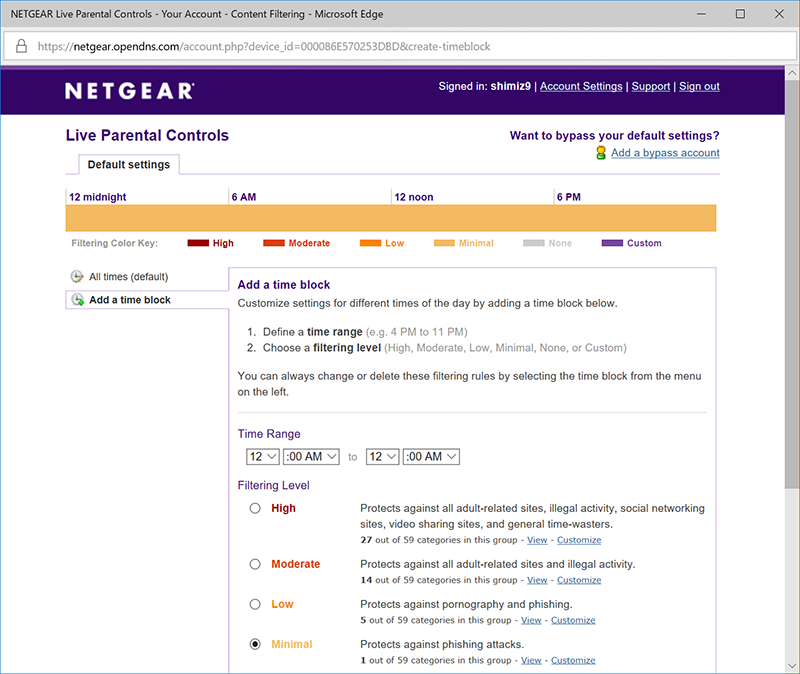Click the NETGEAR logo

[x=129, y=90]
